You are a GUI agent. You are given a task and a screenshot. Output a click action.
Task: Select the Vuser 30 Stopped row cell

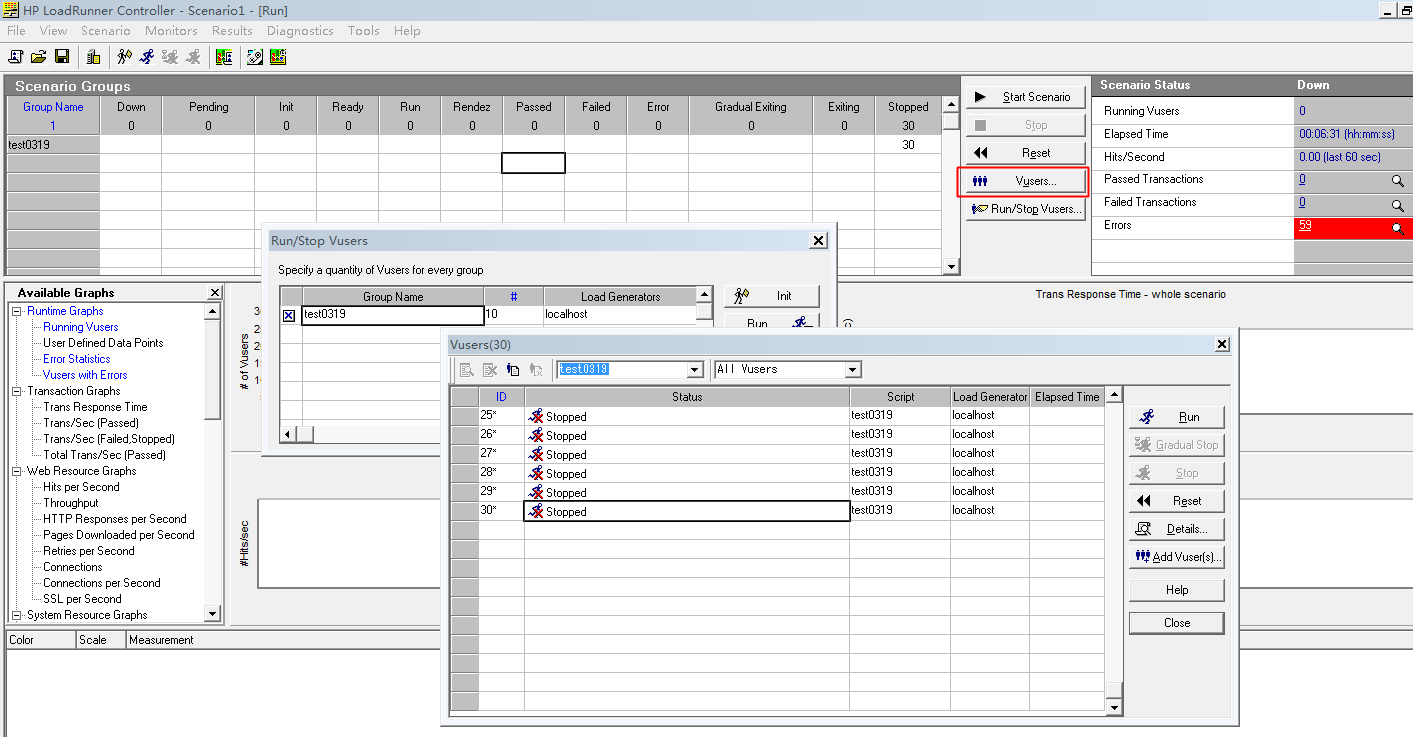tap(687, 511)
